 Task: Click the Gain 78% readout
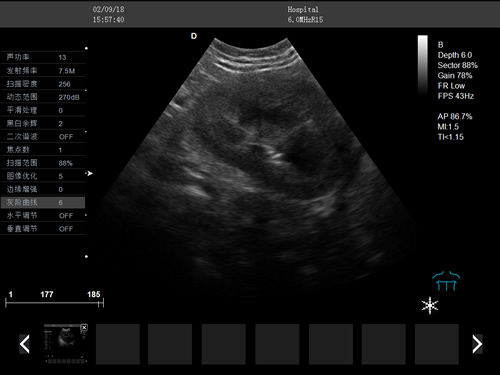[x=455, y=76]
